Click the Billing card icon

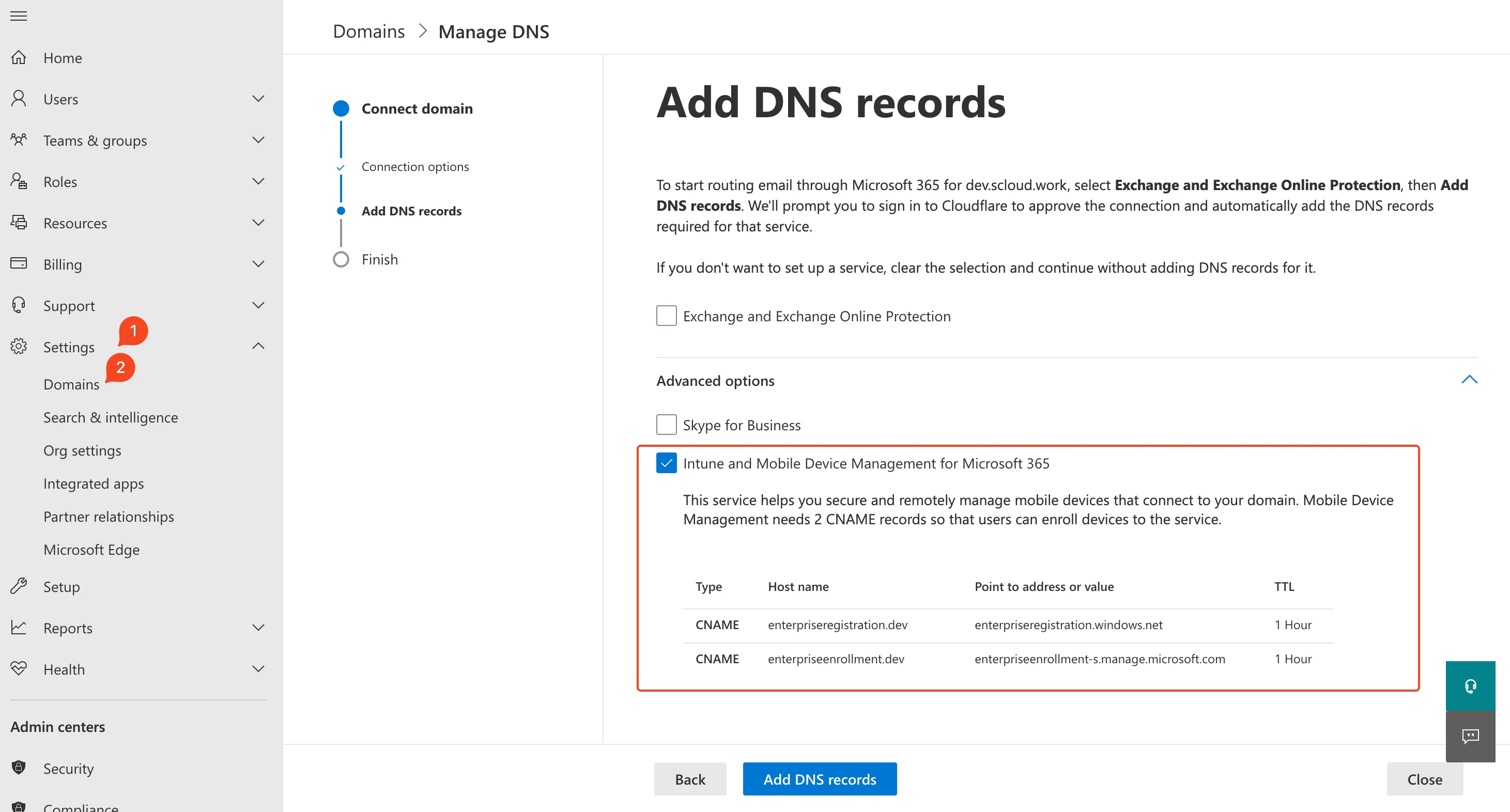19,263
